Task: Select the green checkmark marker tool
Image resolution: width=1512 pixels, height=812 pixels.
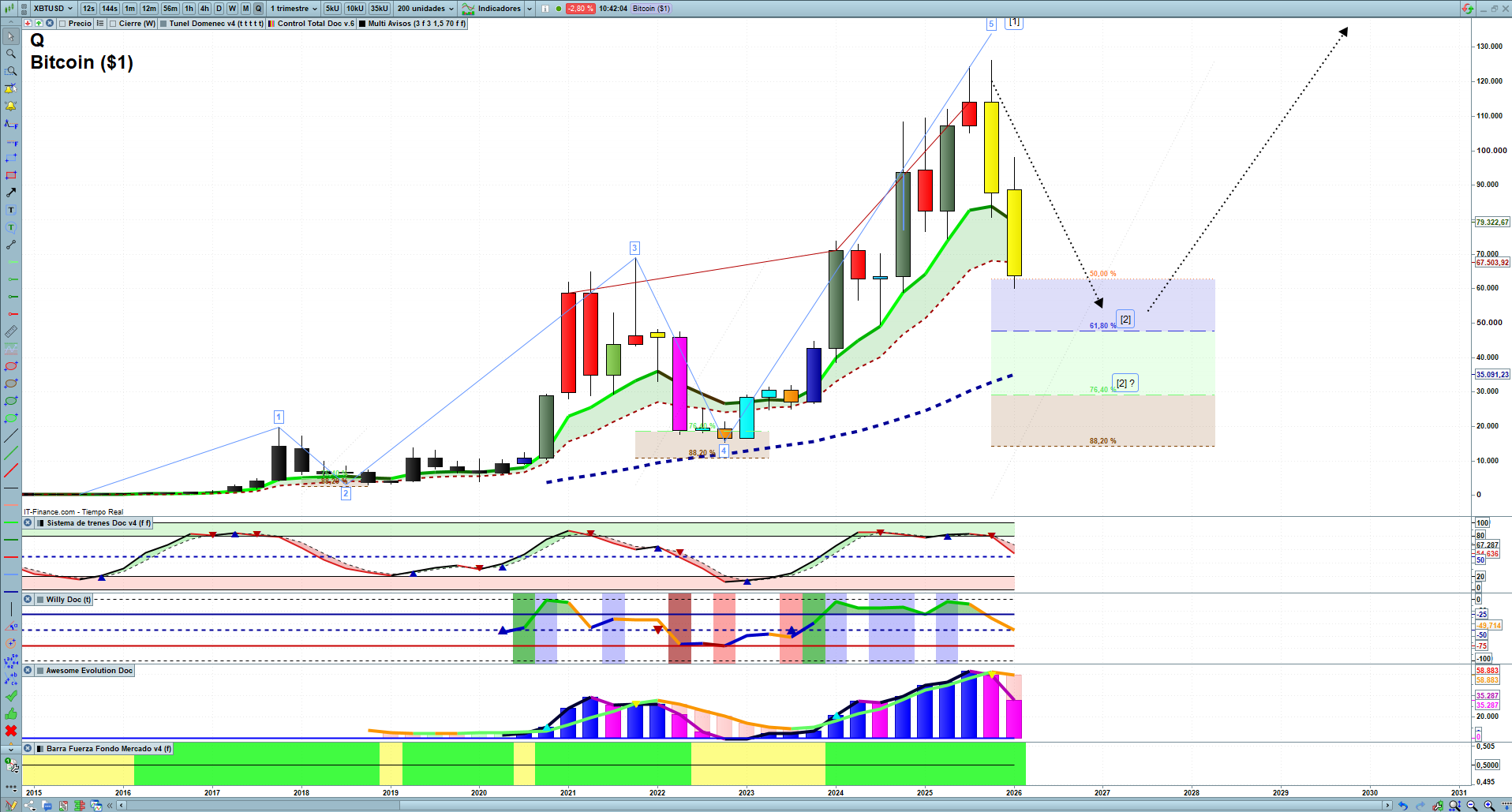Action: tap(11, 696)
